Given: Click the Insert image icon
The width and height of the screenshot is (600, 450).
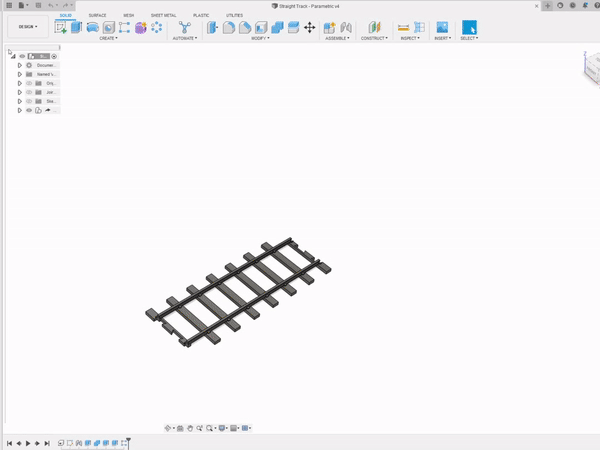Looking at the screenshot, I should (x=442, y=27).
